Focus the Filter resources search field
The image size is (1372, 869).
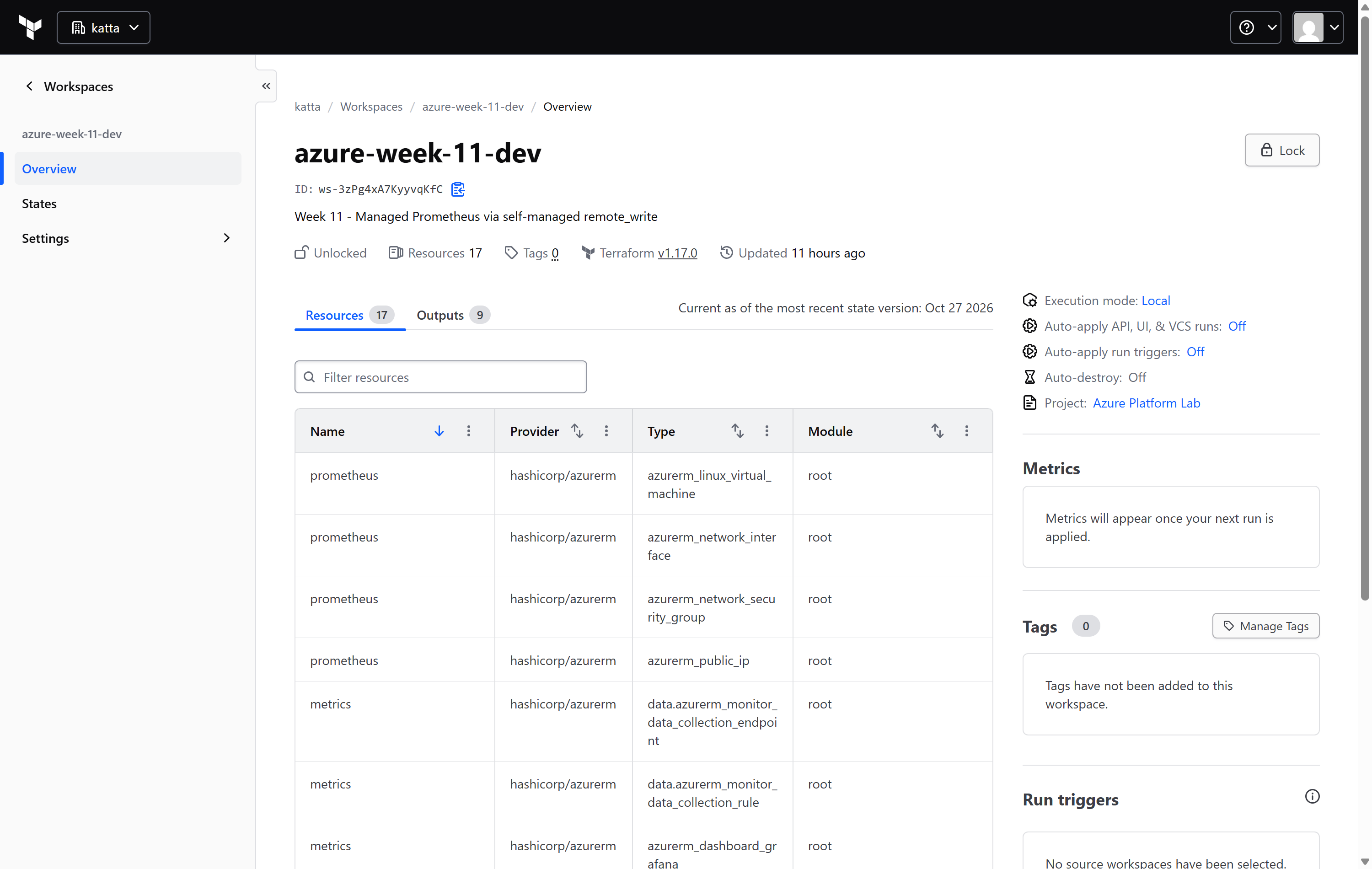pos(440,377)
